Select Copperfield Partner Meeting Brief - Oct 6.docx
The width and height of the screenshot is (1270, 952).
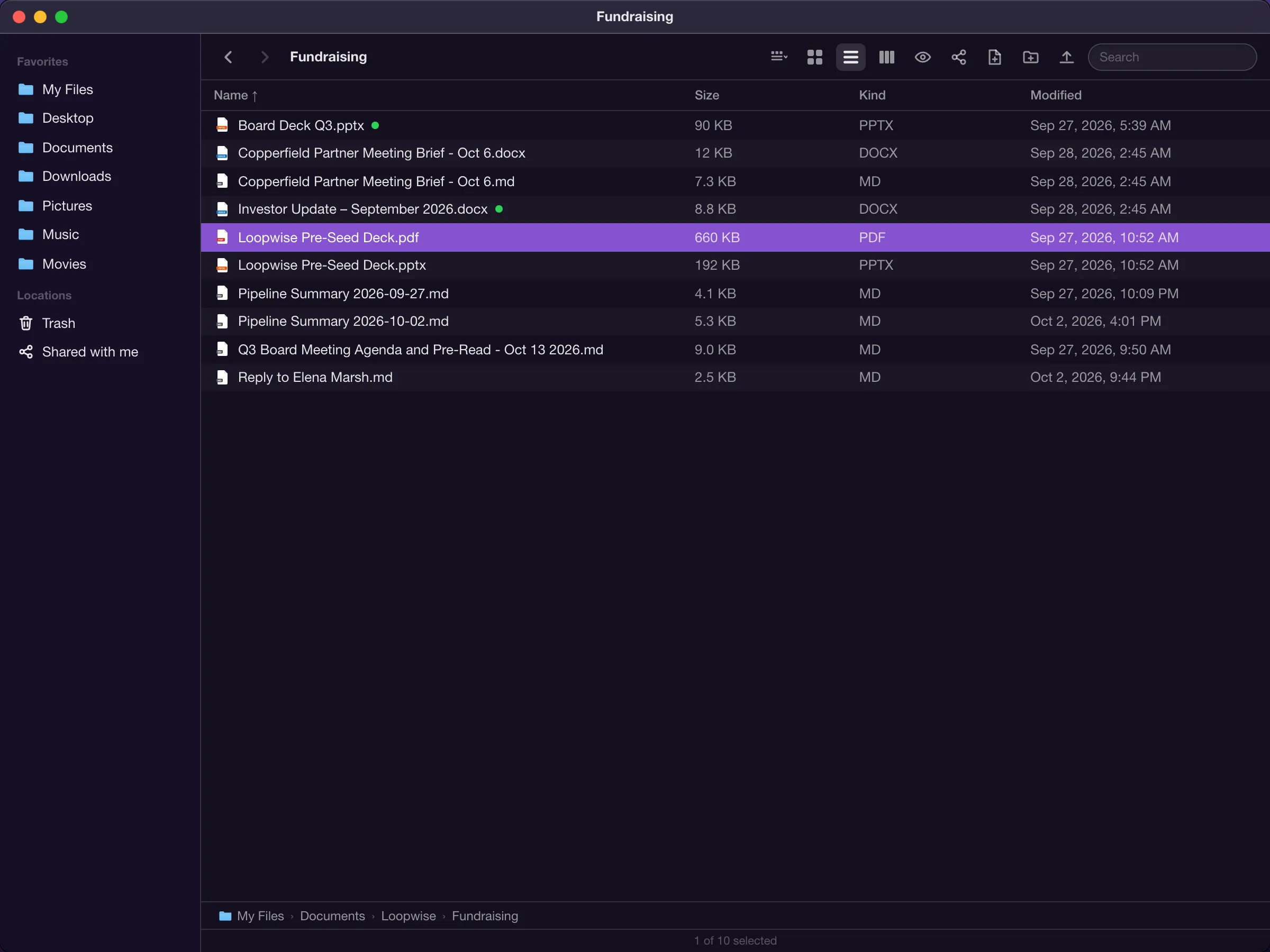(735, 153)
